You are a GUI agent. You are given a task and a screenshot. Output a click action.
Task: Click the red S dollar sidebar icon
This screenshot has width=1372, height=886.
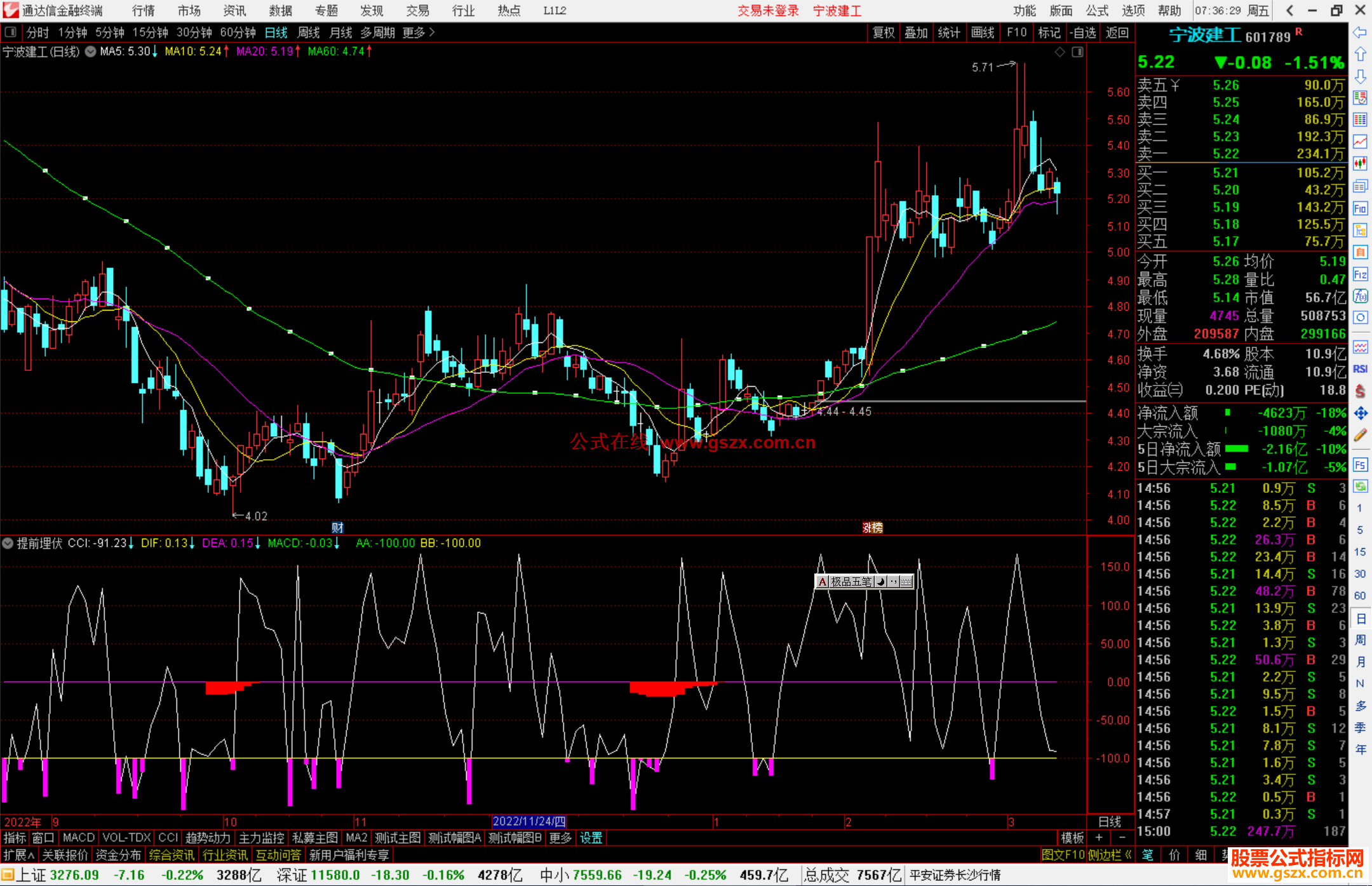tap(1360, 391)
